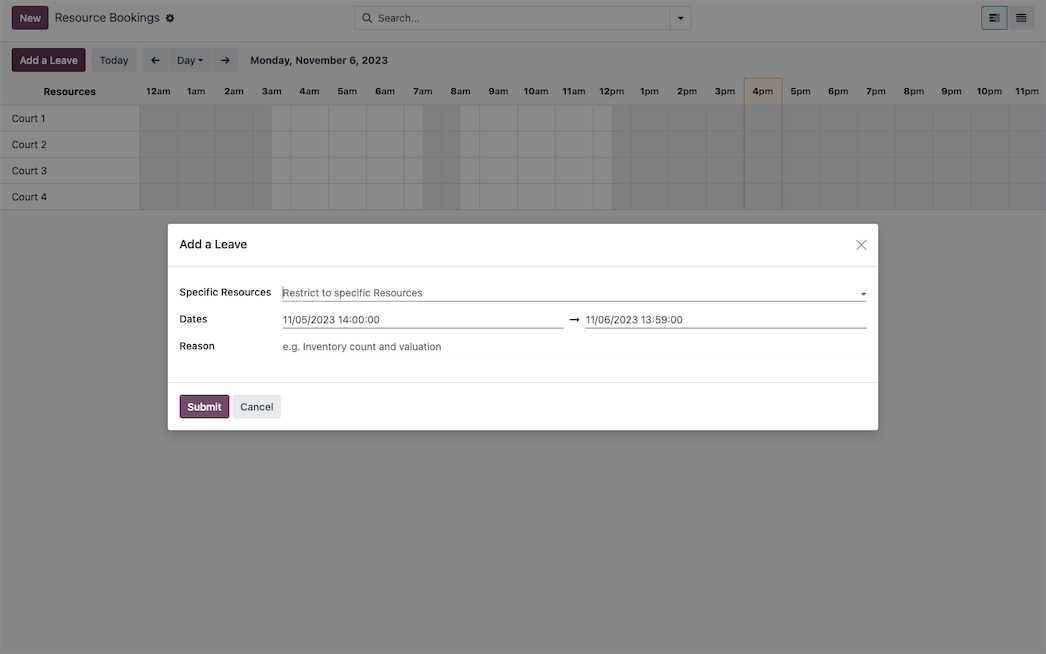Click the Today button
1046x654 pixels.
[114, 60]
